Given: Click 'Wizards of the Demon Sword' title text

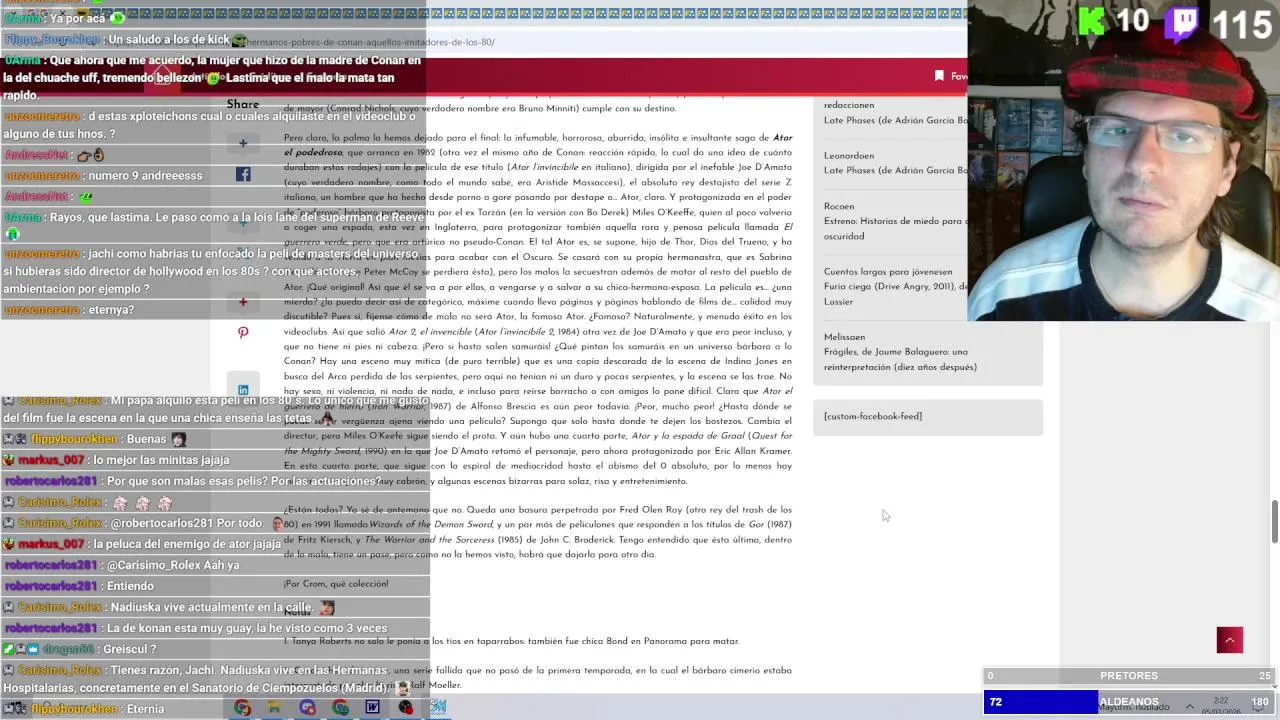Looking at the screenshot, I should pos(431,525).
